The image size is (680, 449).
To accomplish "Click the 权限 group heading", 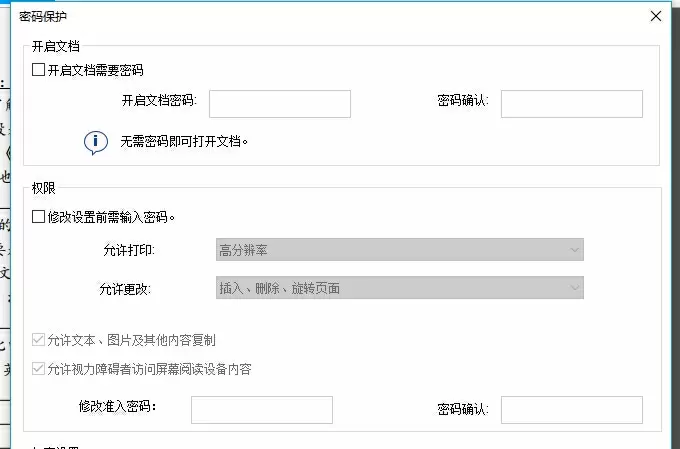I will click(44, 188).
